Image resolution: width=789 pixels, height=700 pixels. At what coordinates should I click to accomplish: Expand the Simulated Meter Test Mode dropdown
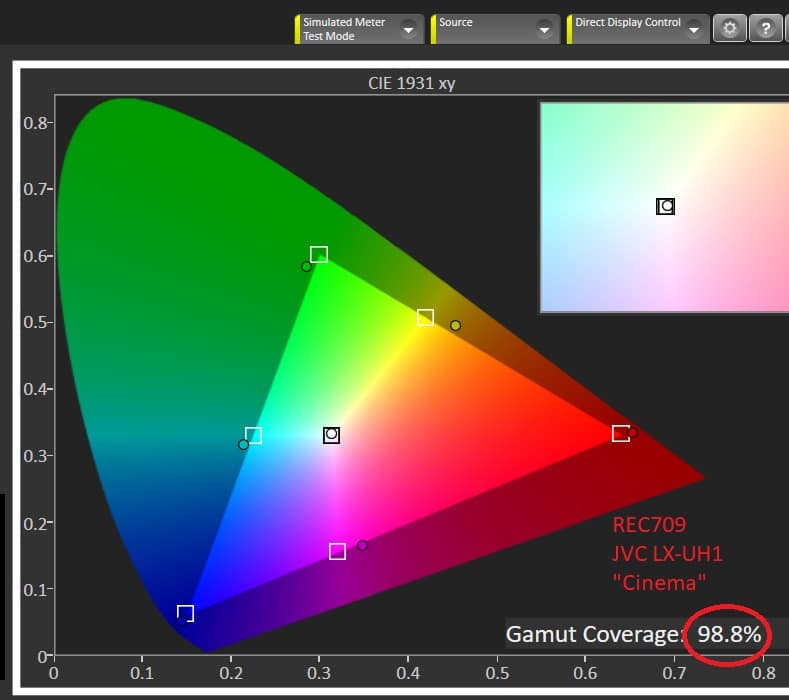(409, 30)
